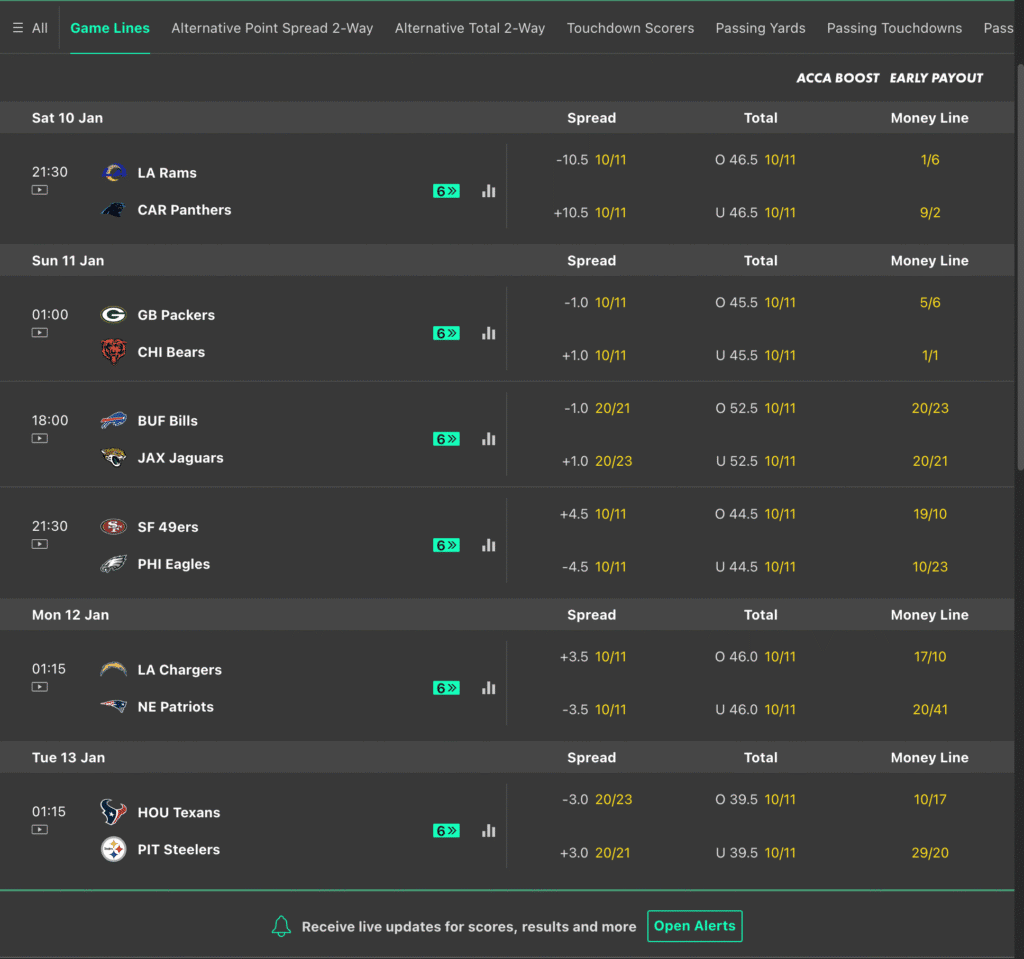Select Over 45.5 total for Packers game
Image resolution: width=1024 pixels, height=959 pixels.
click(x=756, y=302)
